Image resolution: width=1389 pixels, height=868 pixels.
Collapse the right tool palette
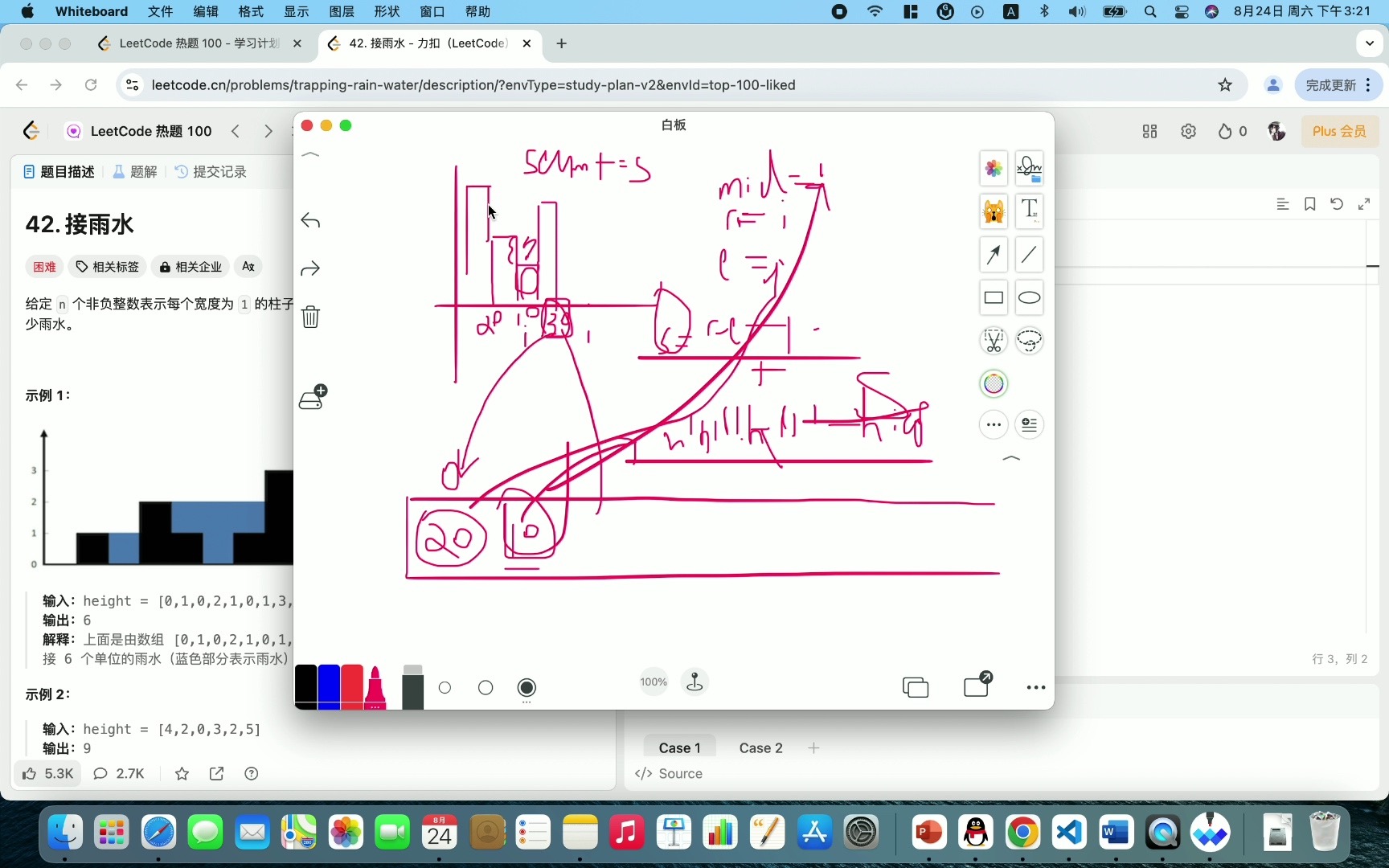tap(1011, 458)
